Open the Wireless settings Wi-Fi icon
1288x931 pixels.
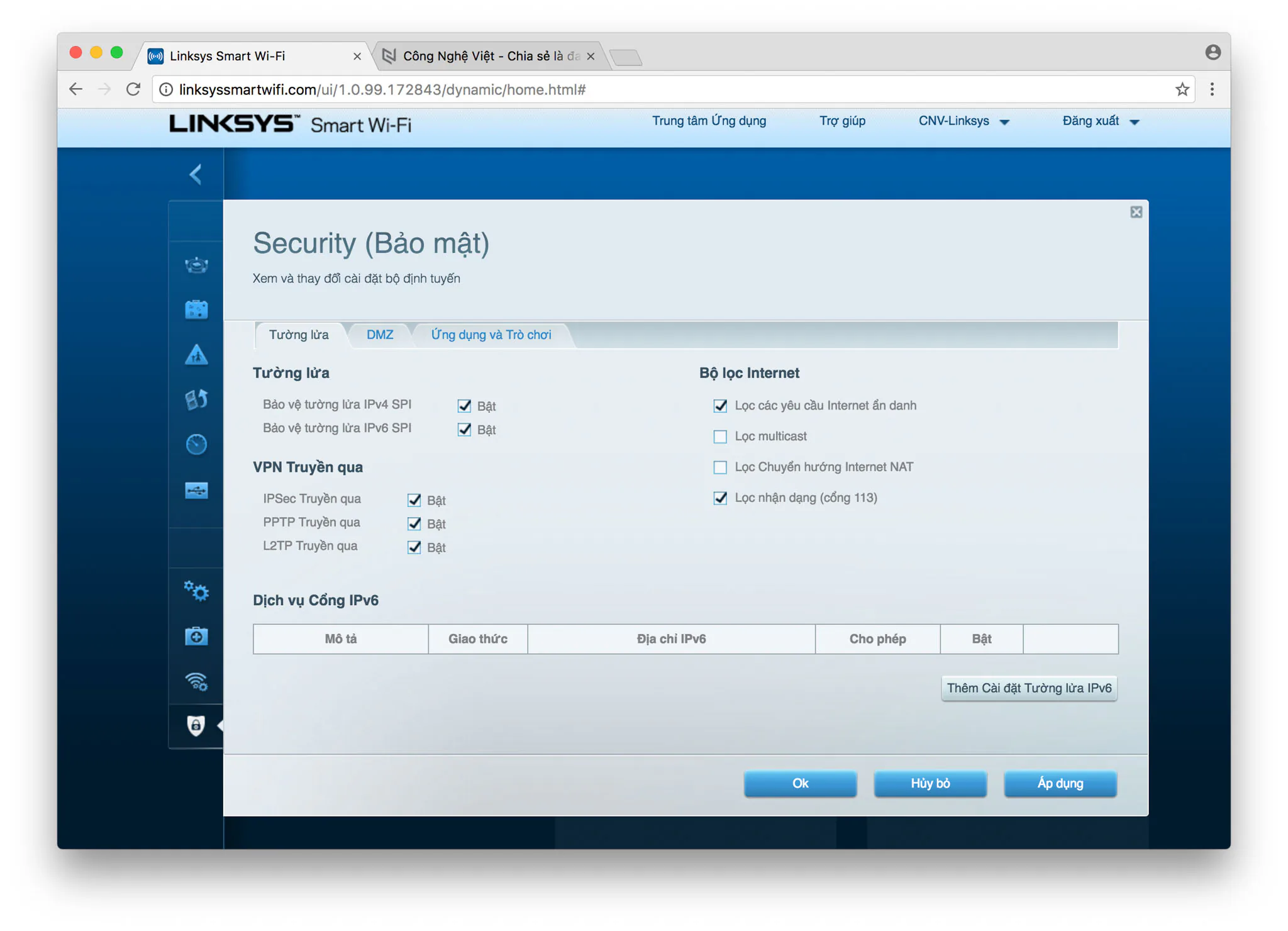pyautogui.click(x=196, y=681)
